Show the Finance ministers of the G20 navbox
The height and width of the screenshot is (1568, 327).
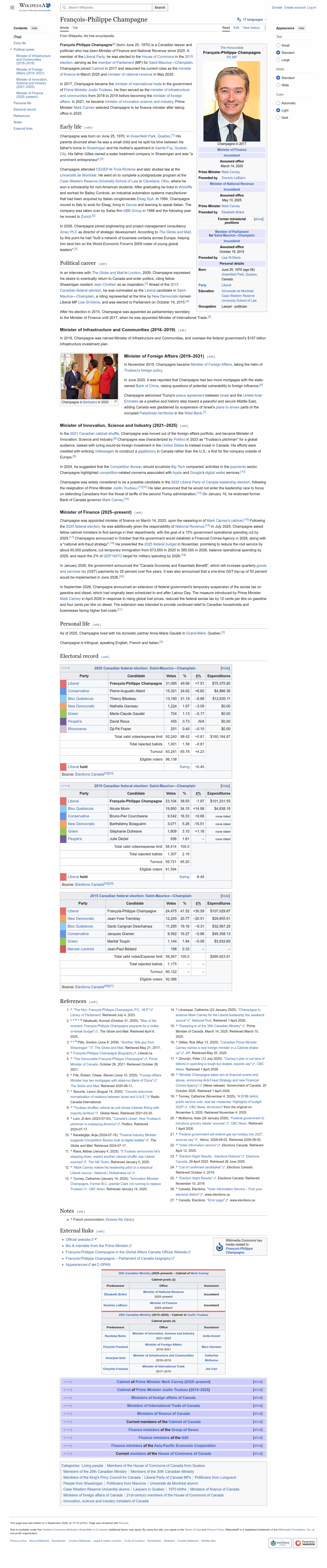coord(258,1438)
